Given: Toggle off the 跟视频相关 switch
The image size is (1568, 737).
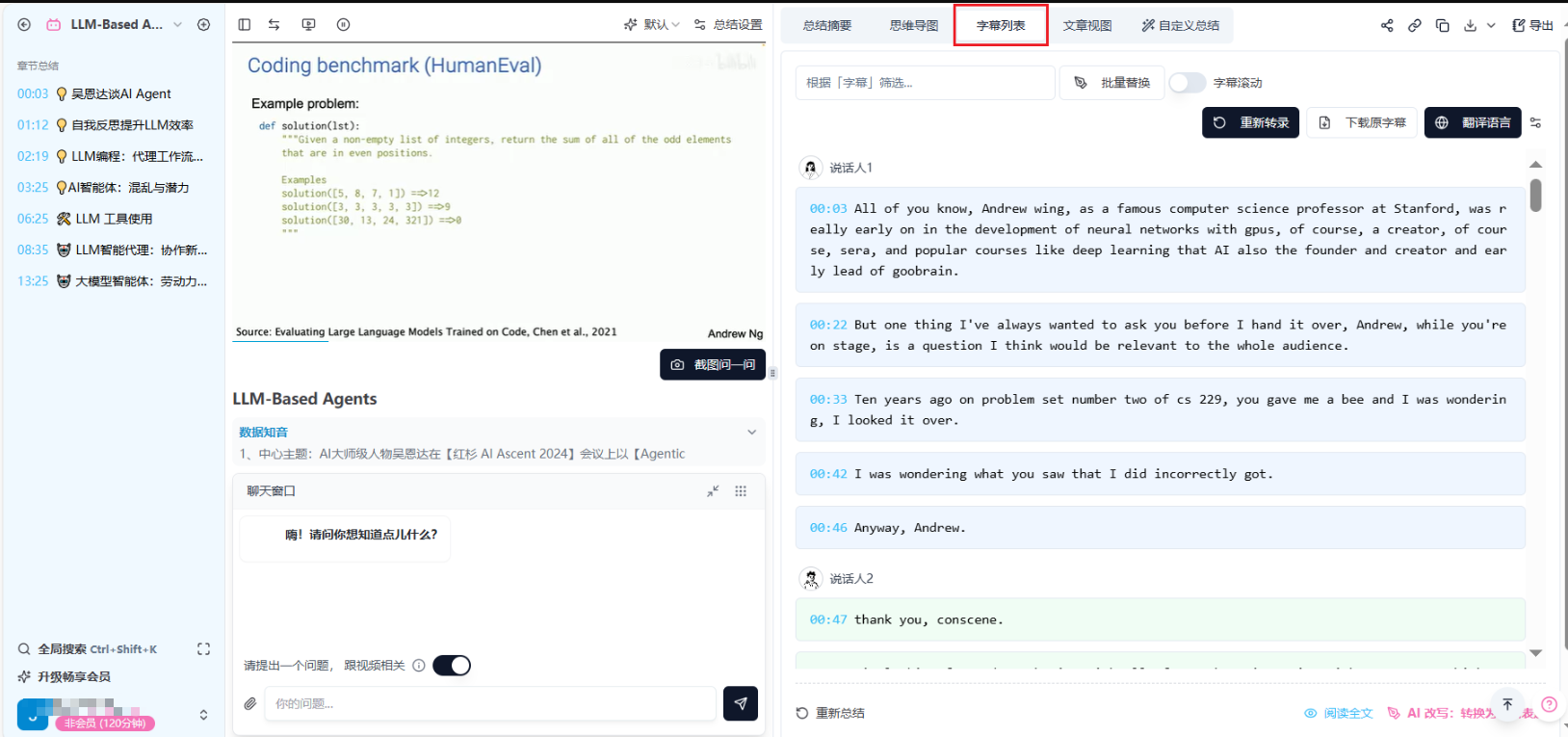Looking at the screenshot, I should coord(452,666).
